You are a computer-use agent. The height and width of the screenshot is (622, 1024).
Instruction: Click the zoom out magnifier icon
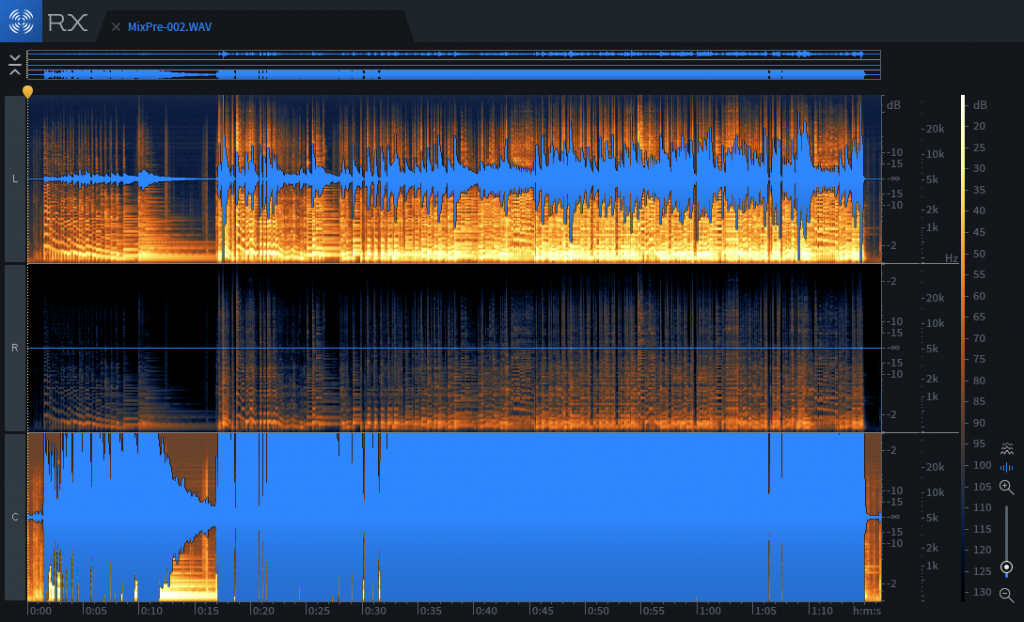tap(1006, 595)
